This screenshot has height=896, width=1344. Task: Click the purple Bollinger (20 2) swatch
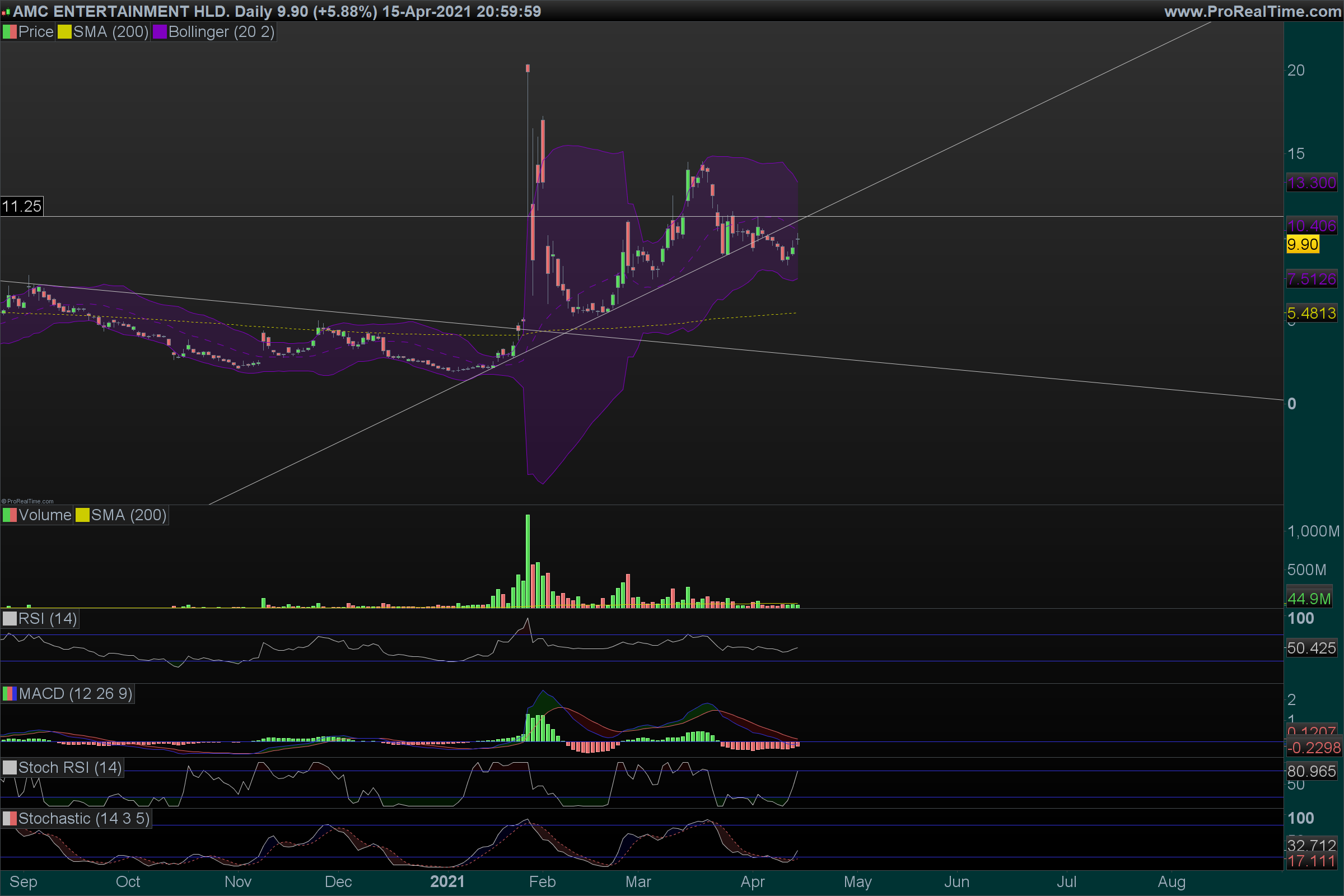coord(160,32)
